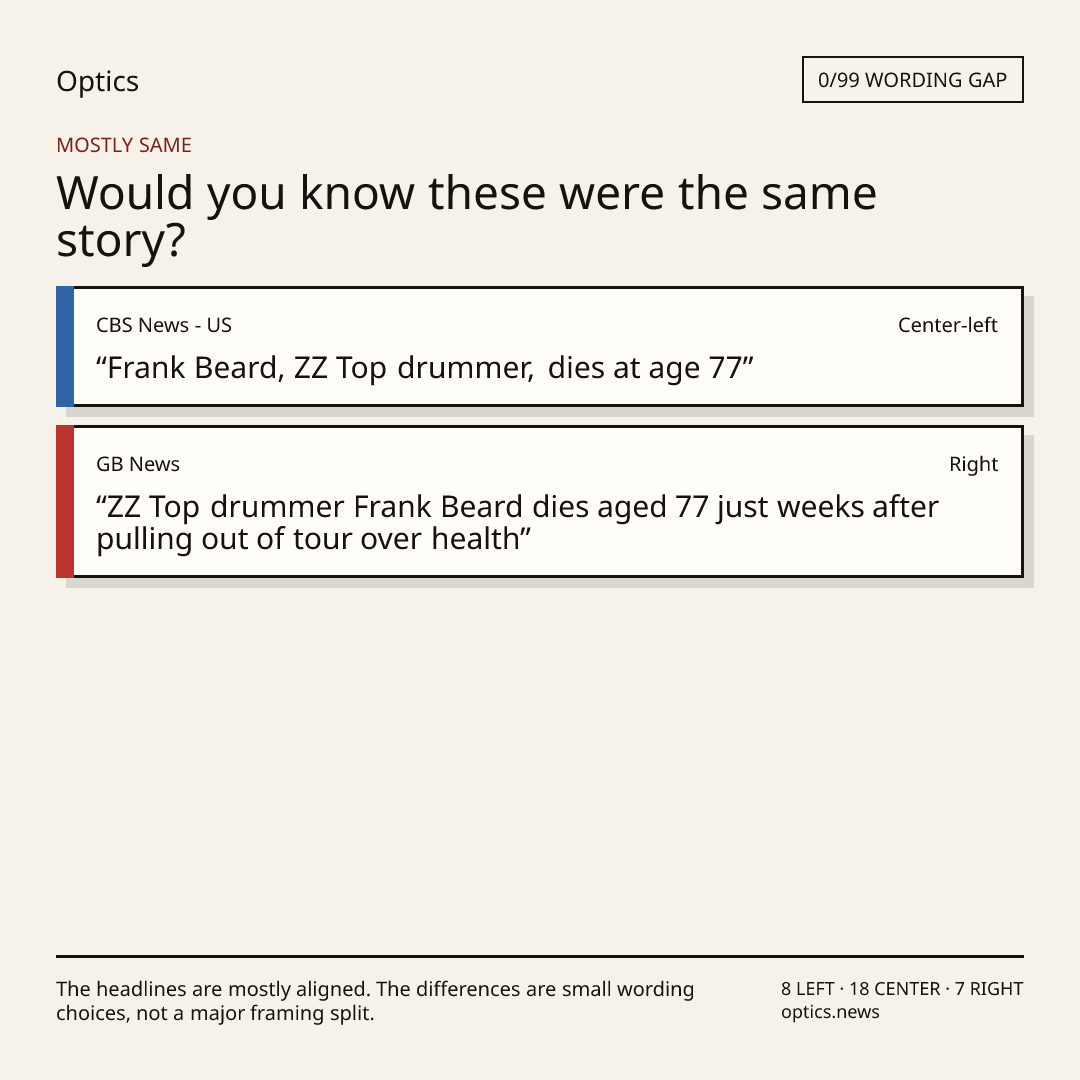Viewport: 1080px width, 1080px height.
Task: Open the optics.news link
Action: pyautogui.click(x=830, y=1012)
